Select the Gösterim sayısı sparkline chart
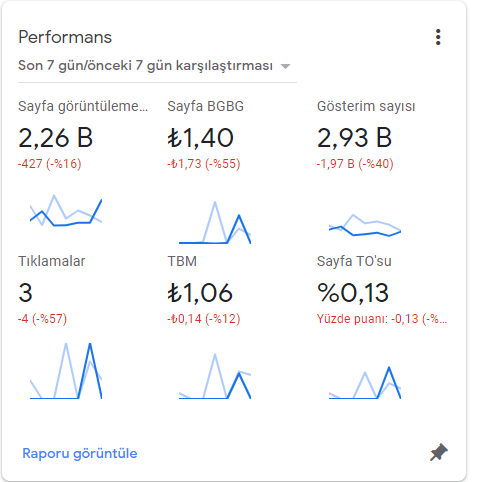This screenshot has height=482, width=477. pos(365,225)
